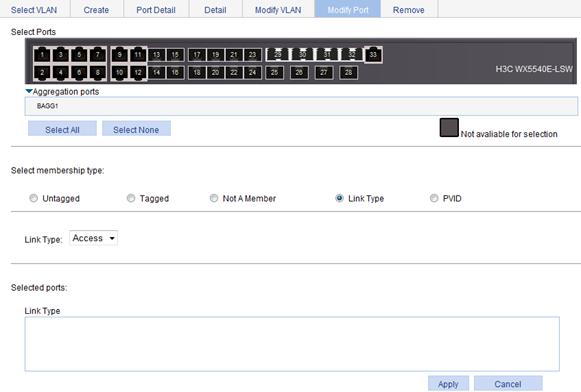
Task: Select port 7 on the switch panel
Action: click(x=98, y=55)
